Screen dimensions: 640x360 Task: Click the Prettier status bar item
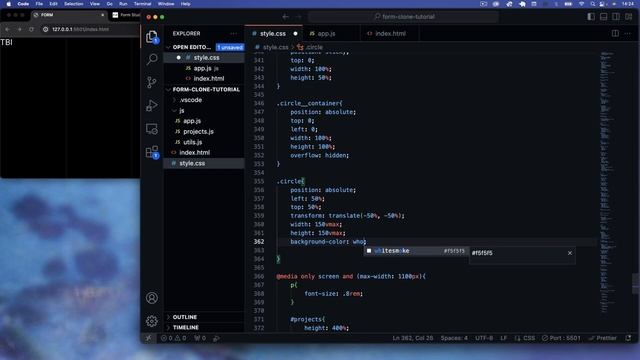[603, 338]
